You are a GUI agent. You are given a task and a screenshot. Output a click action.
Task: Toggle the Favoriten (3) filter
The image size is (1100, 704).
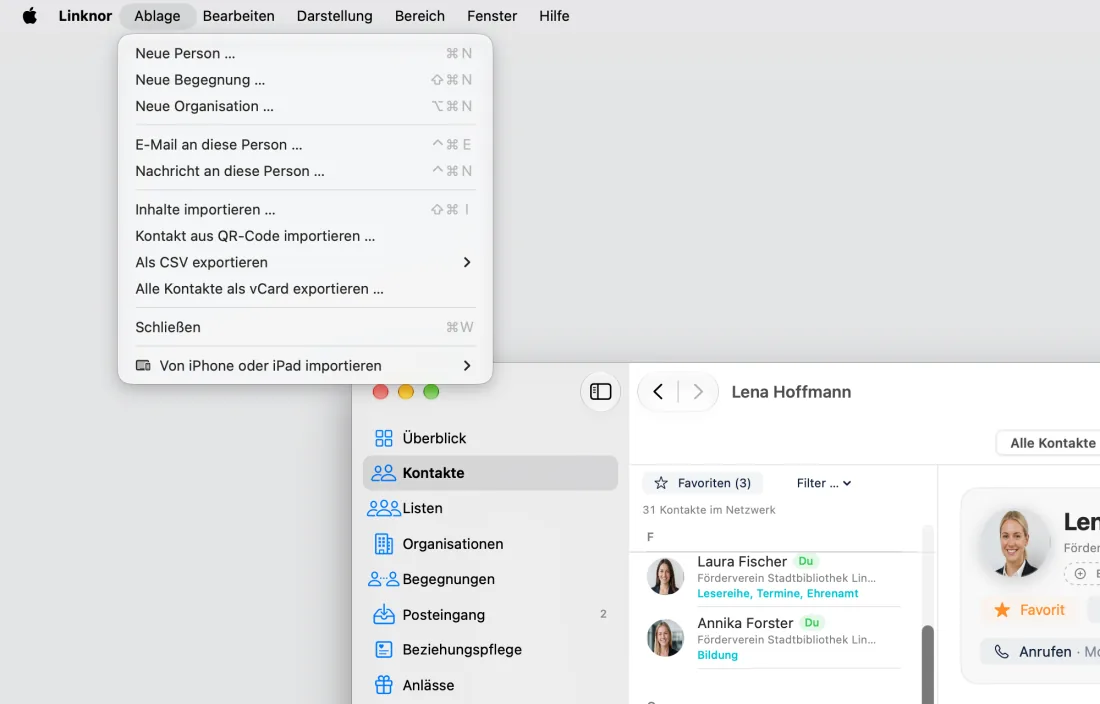click(x=702, y=483)
